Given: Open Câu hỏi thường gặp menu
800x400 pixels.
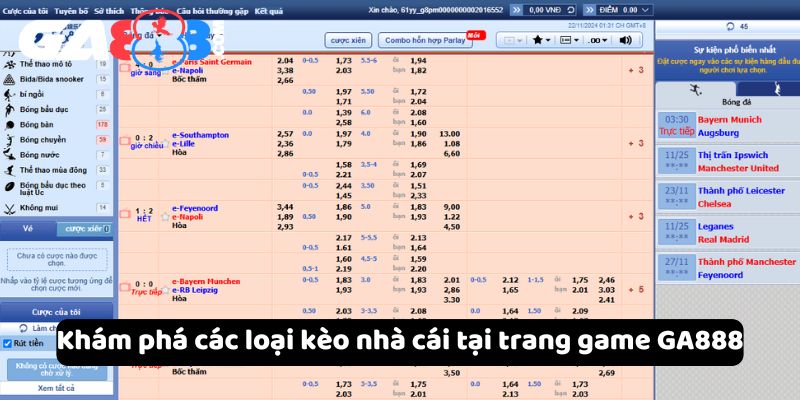Looking at the screenshot, I should (212, 11).
